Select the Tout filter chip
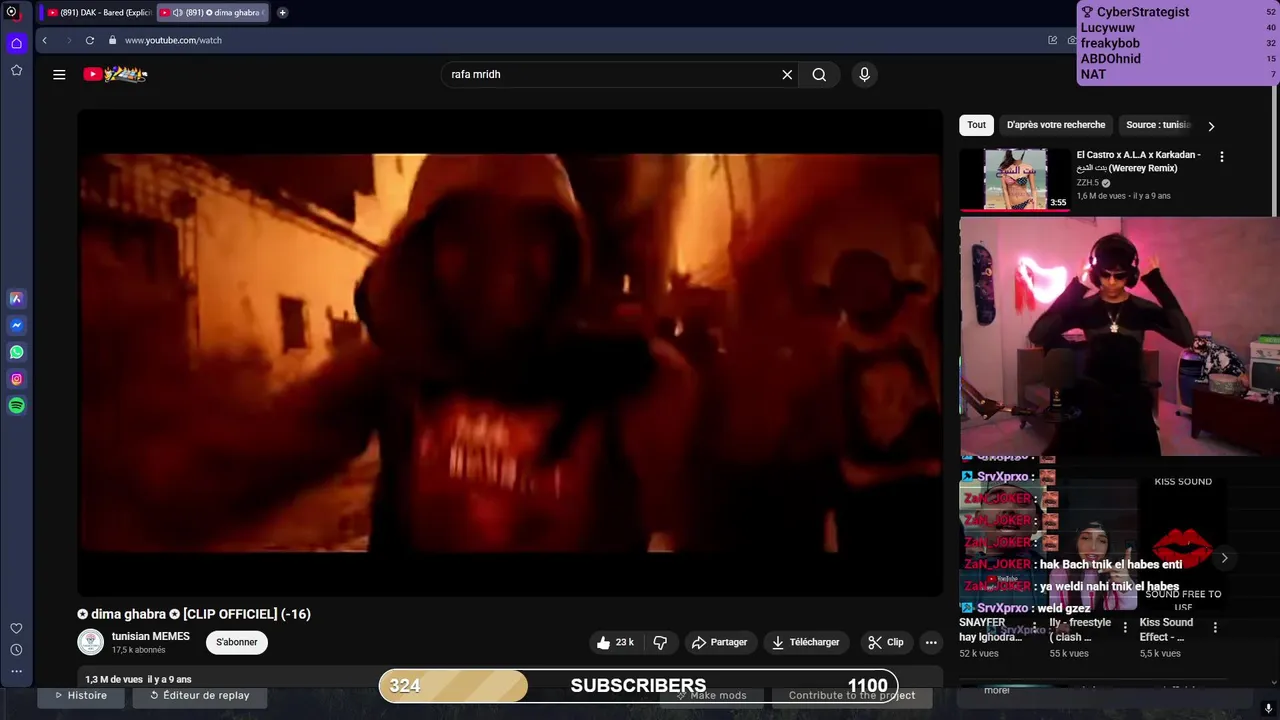The image size is (1280, 720). click(x=976, y=125)
